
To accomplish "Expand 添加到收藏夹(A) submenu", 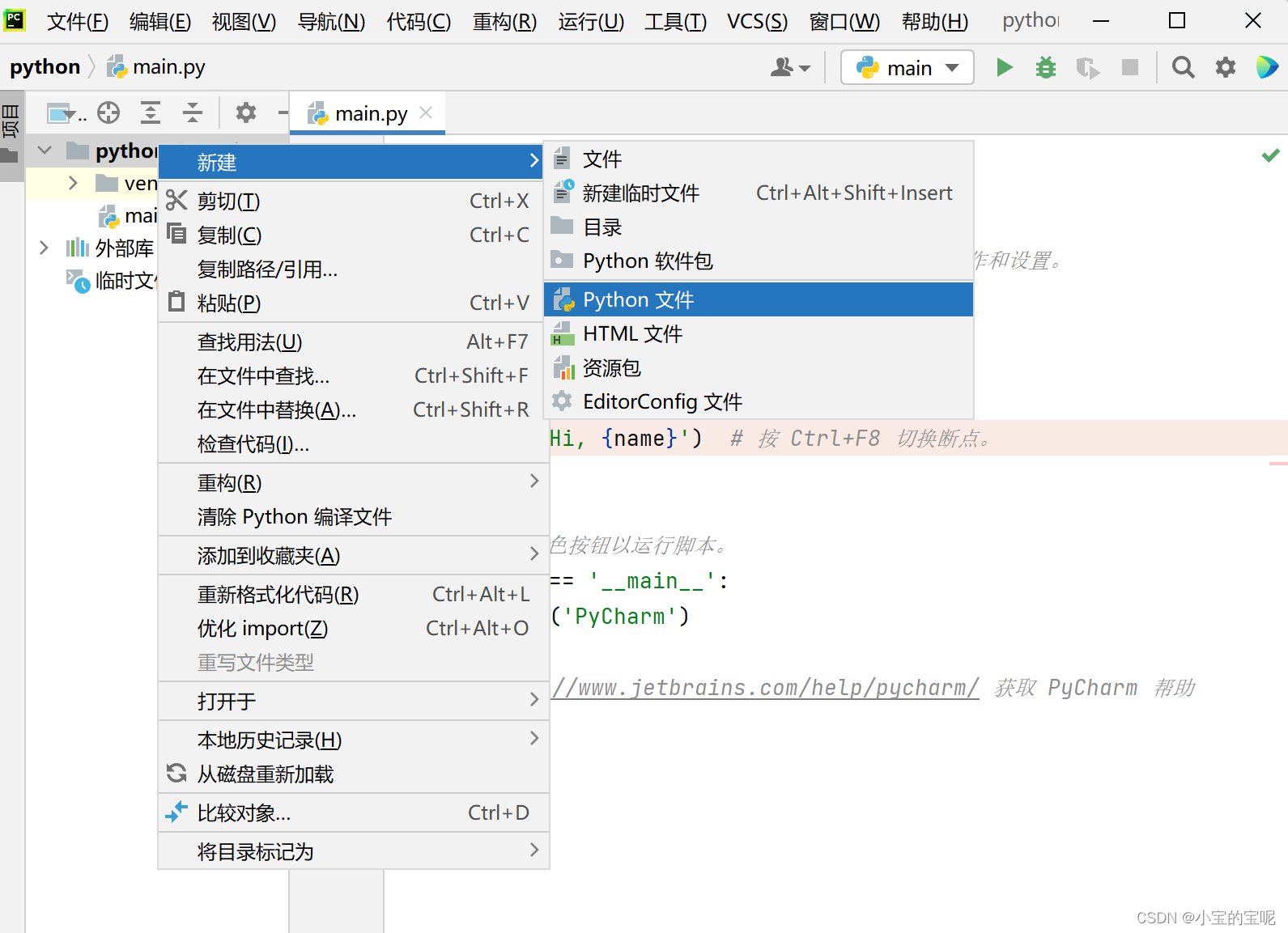I will tap(354, 555).
